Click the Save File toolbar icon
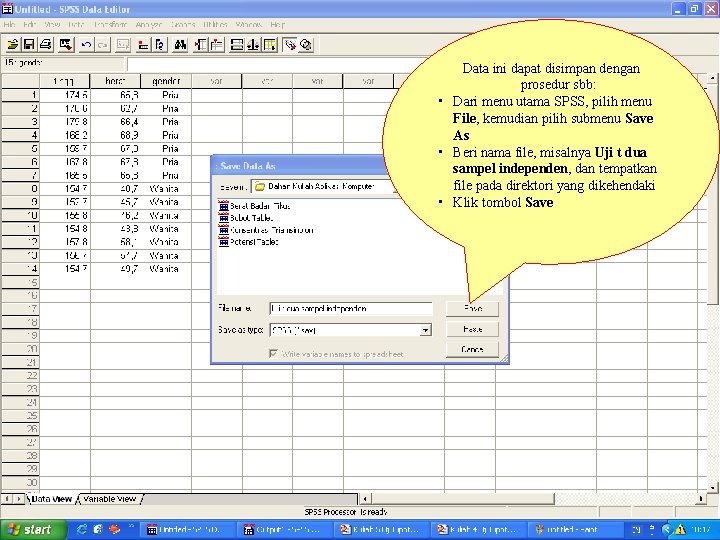 click(28, 45)
